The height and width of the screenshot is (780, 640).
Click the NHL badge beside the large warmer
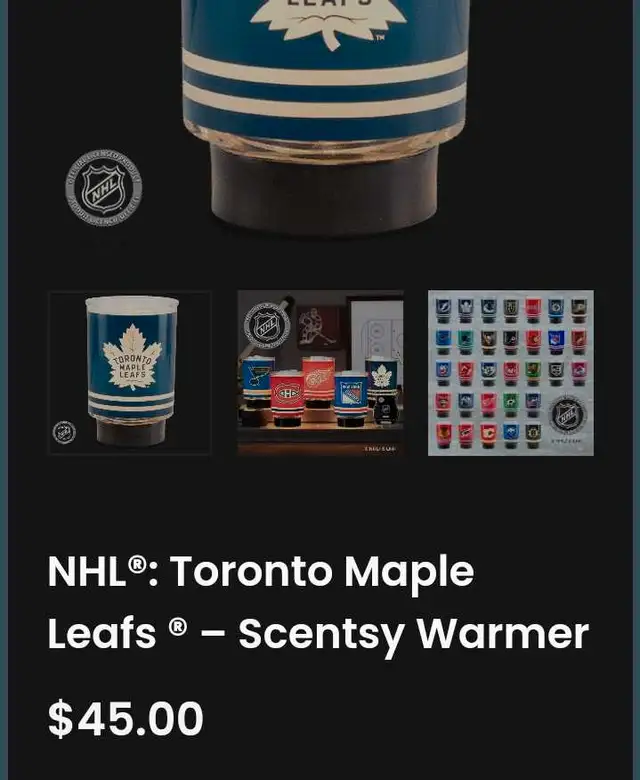[x=104, y=188]
